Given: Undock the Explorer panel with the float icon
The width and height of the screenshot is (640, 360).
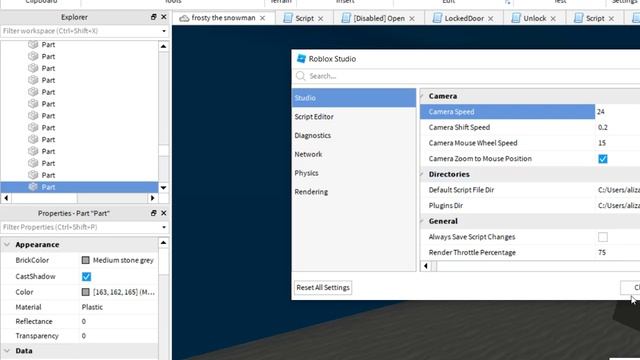Looking at the screenshot, I should click(153, 17).
